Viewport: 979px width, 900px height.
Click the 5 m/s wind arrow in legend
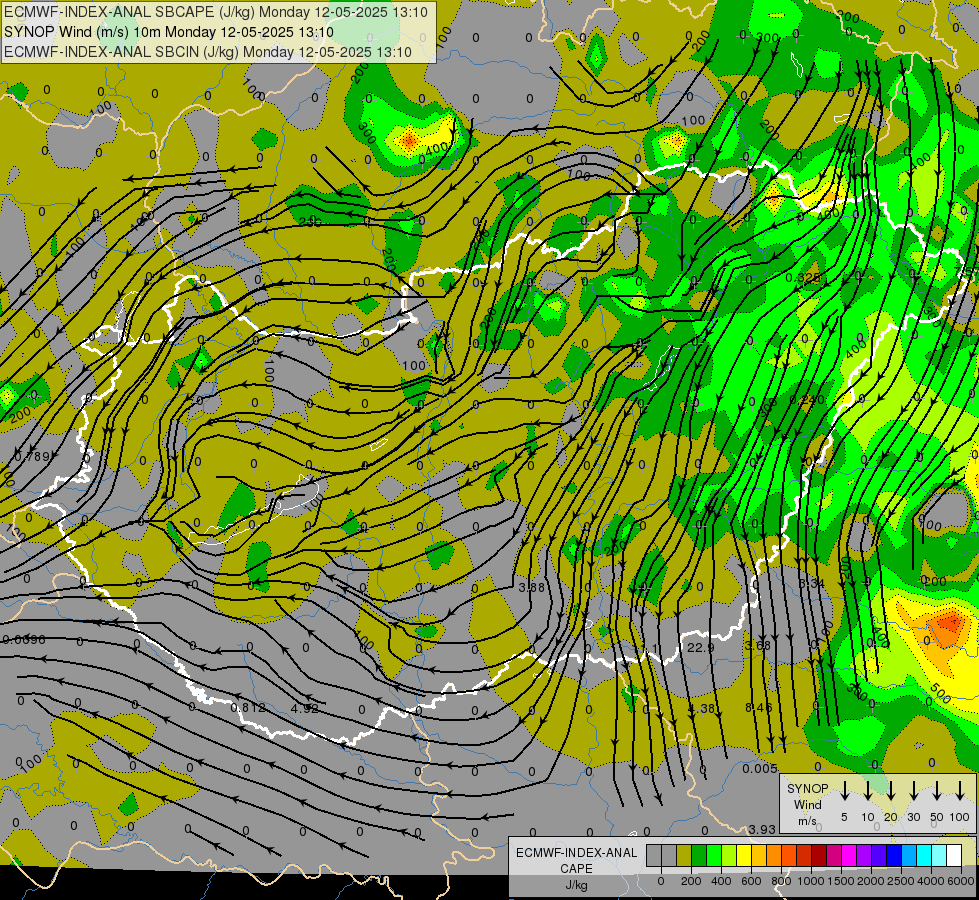point(844,791)
